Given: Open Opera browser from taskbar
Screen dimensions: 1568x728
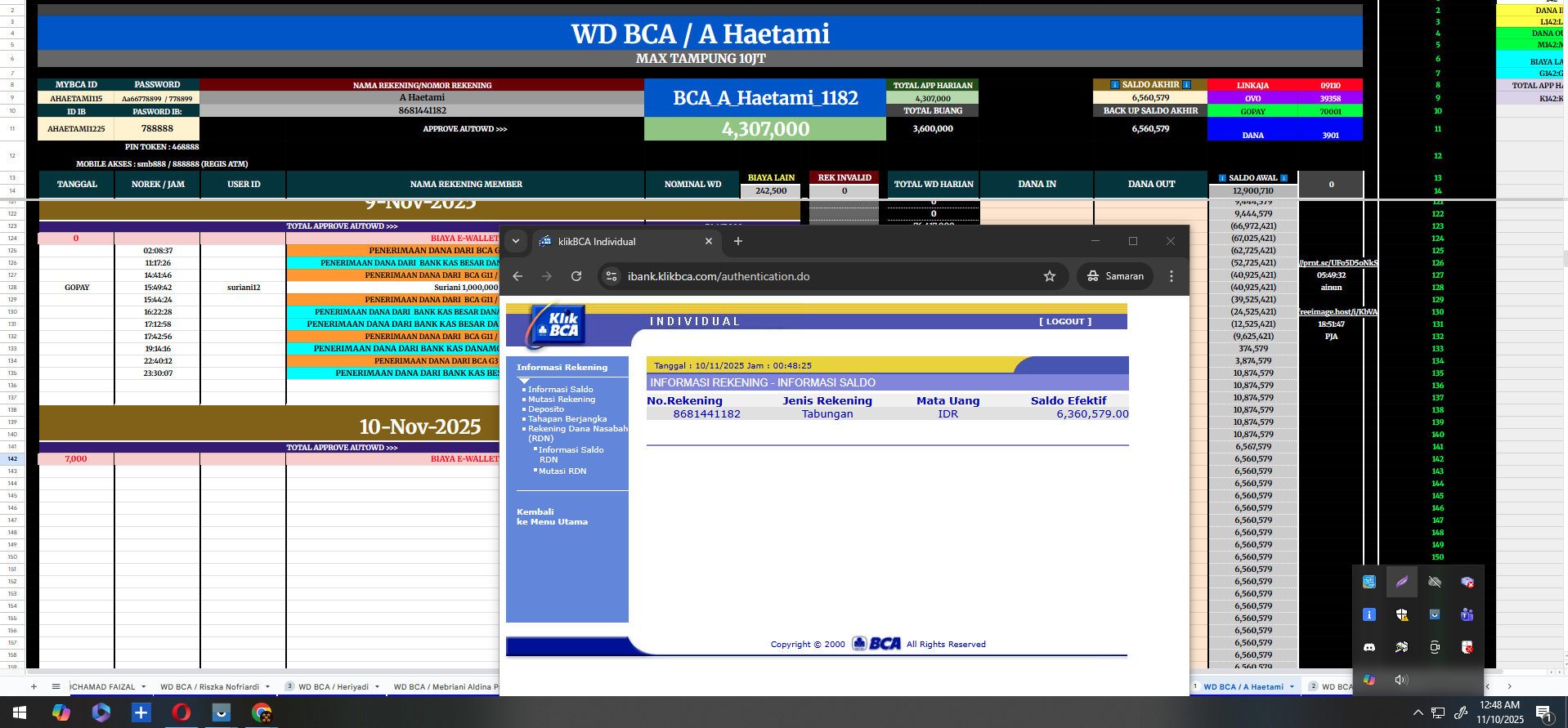Looking at the screenshot, I should (181, 712).
